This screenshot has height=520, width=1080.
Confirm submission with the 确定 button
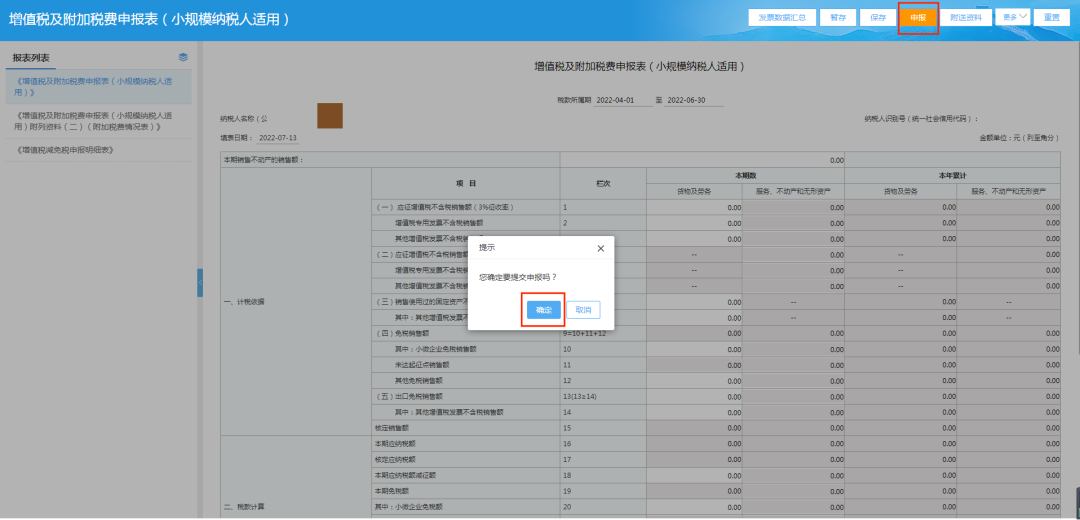[543, 310]
